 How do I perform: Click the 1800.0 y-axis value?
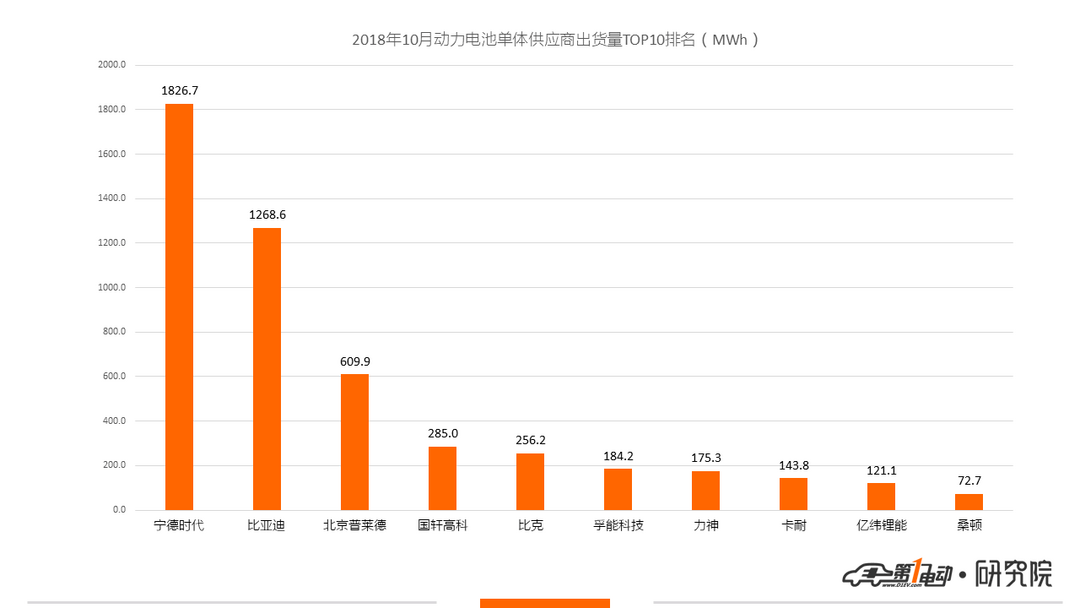tap(112, 109)
